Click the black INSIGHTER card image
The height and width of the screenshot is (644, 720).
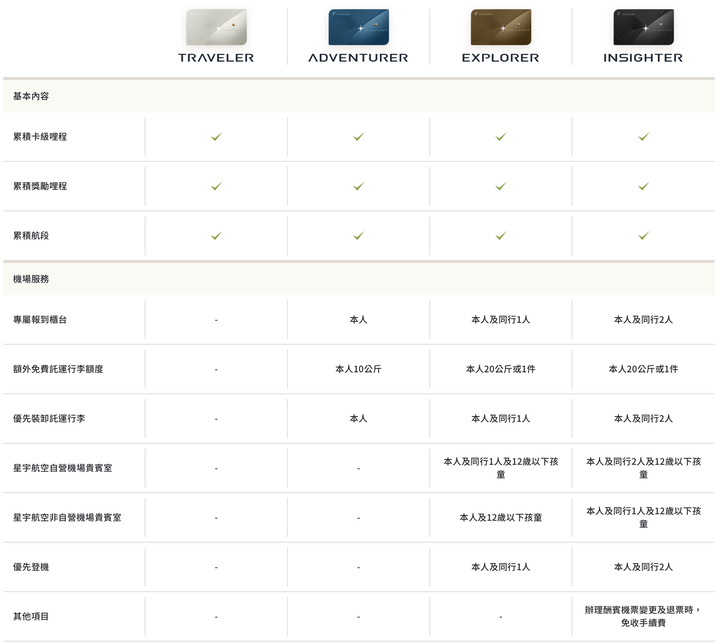click(643, 27)
